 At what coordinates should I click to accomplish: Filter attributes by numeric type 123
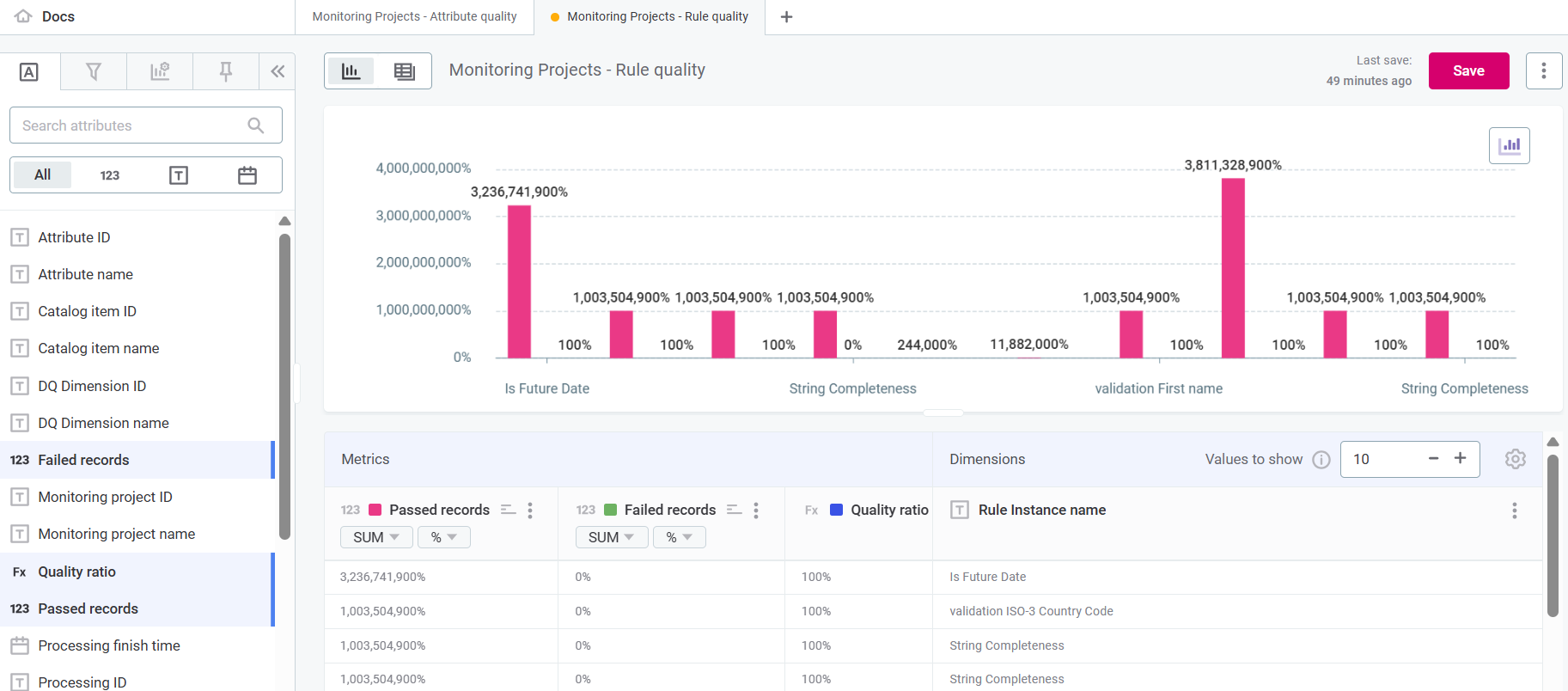click(110, 175)
